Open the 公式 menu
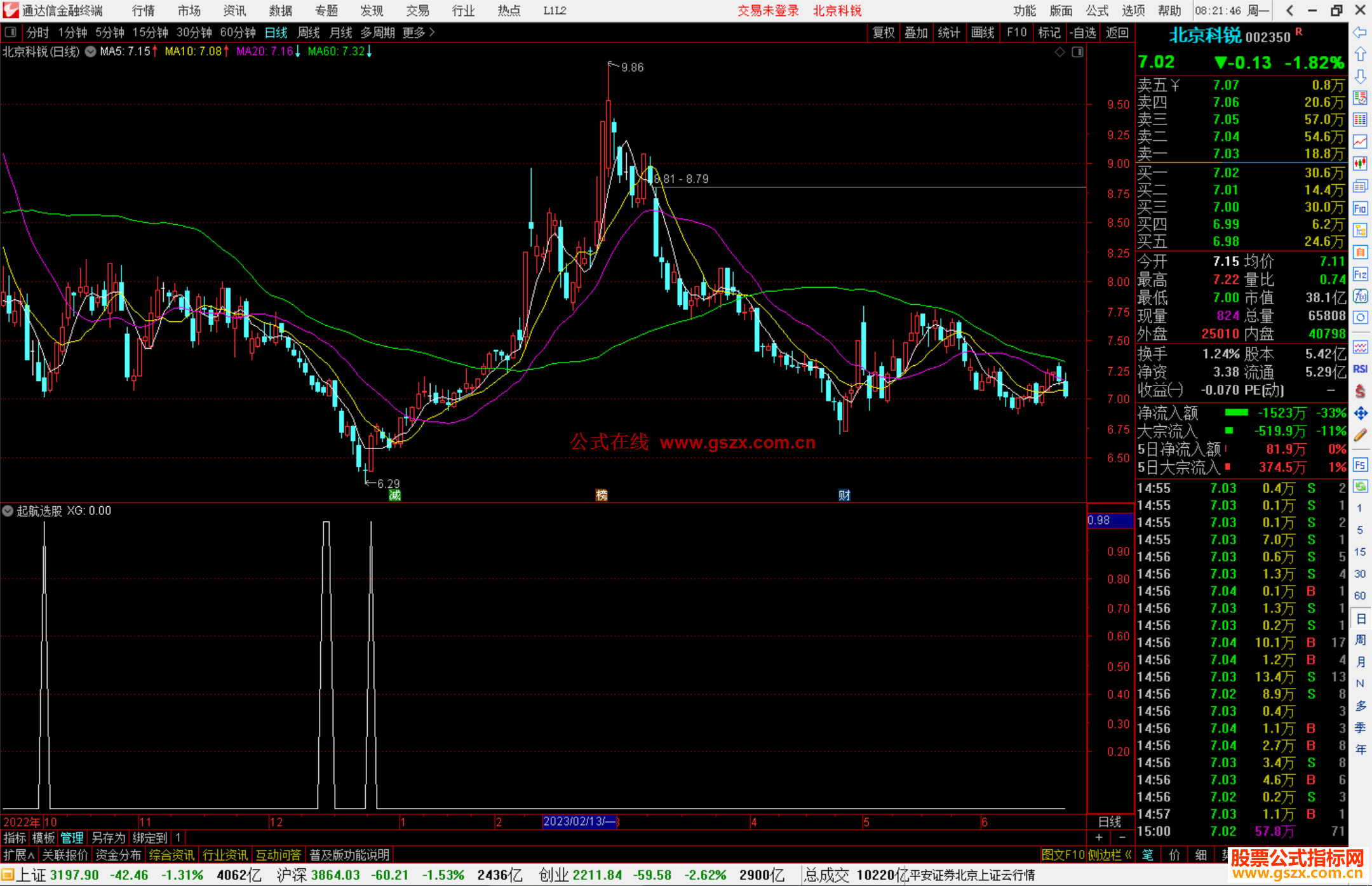Image resolution: width=1372 pixels, height=886 pixels. pyautogui.click(x=1096, y=10)
